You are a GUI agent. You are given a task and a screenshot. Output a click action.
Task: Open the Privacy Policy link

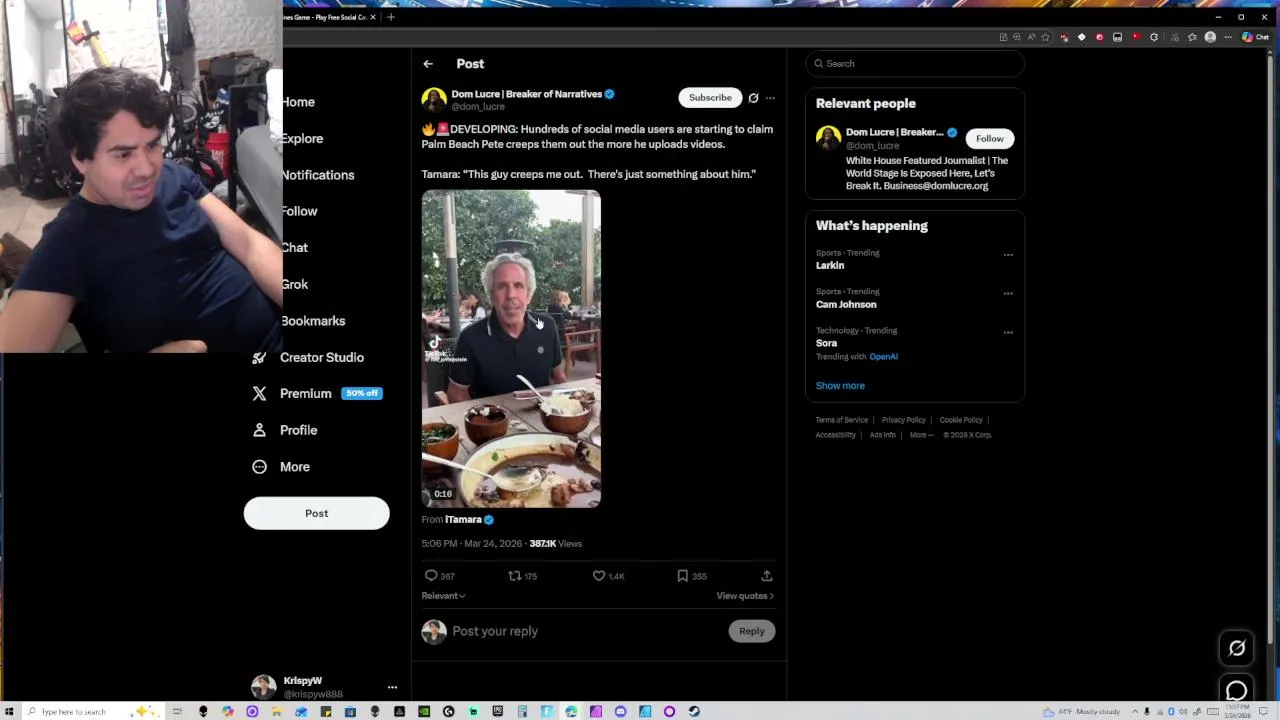(x=904, y=420)
